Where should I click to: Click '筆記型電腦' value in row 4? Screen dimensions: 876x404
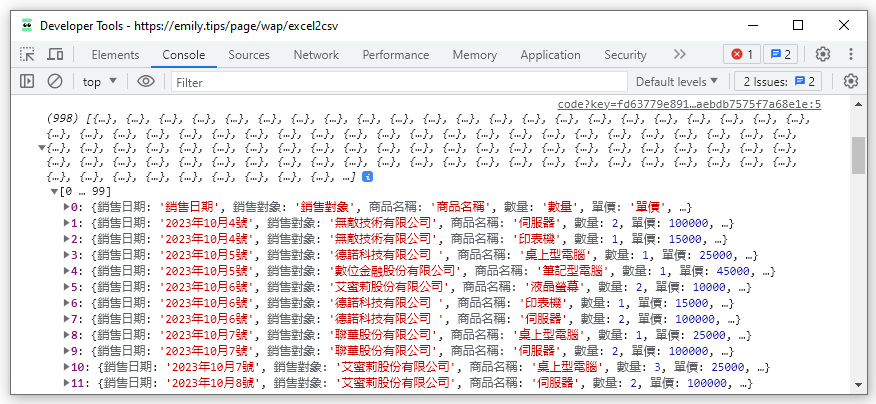tap(575, 271)
